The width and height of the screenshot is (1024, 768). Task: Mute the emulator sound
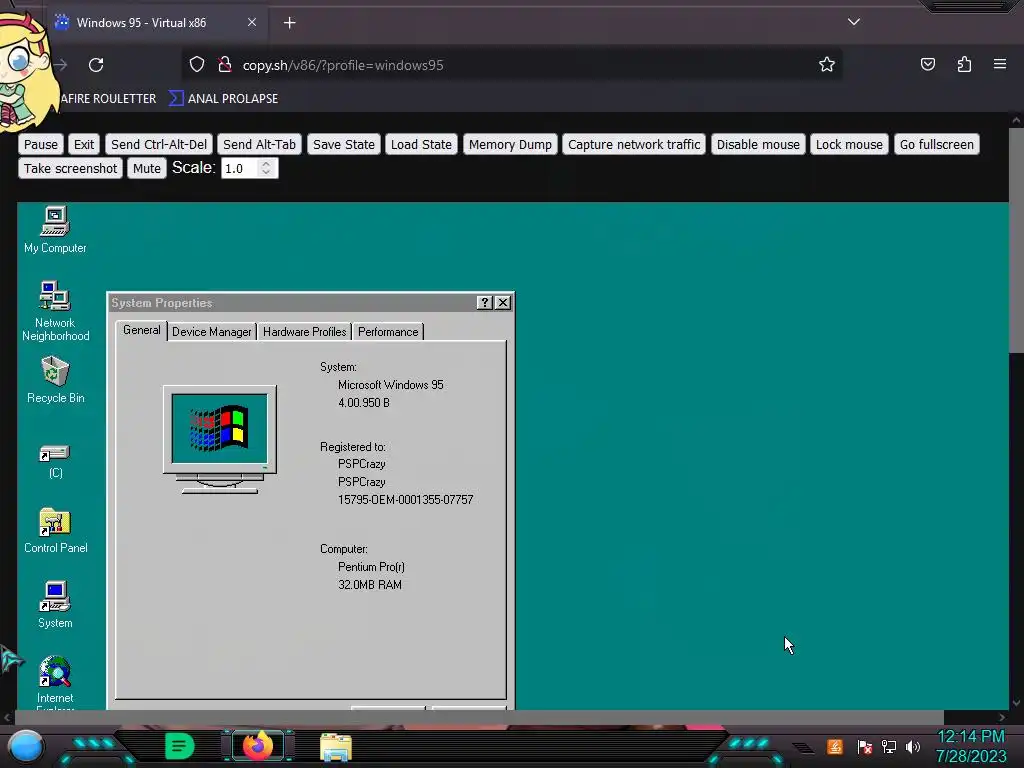coord(147,168)
